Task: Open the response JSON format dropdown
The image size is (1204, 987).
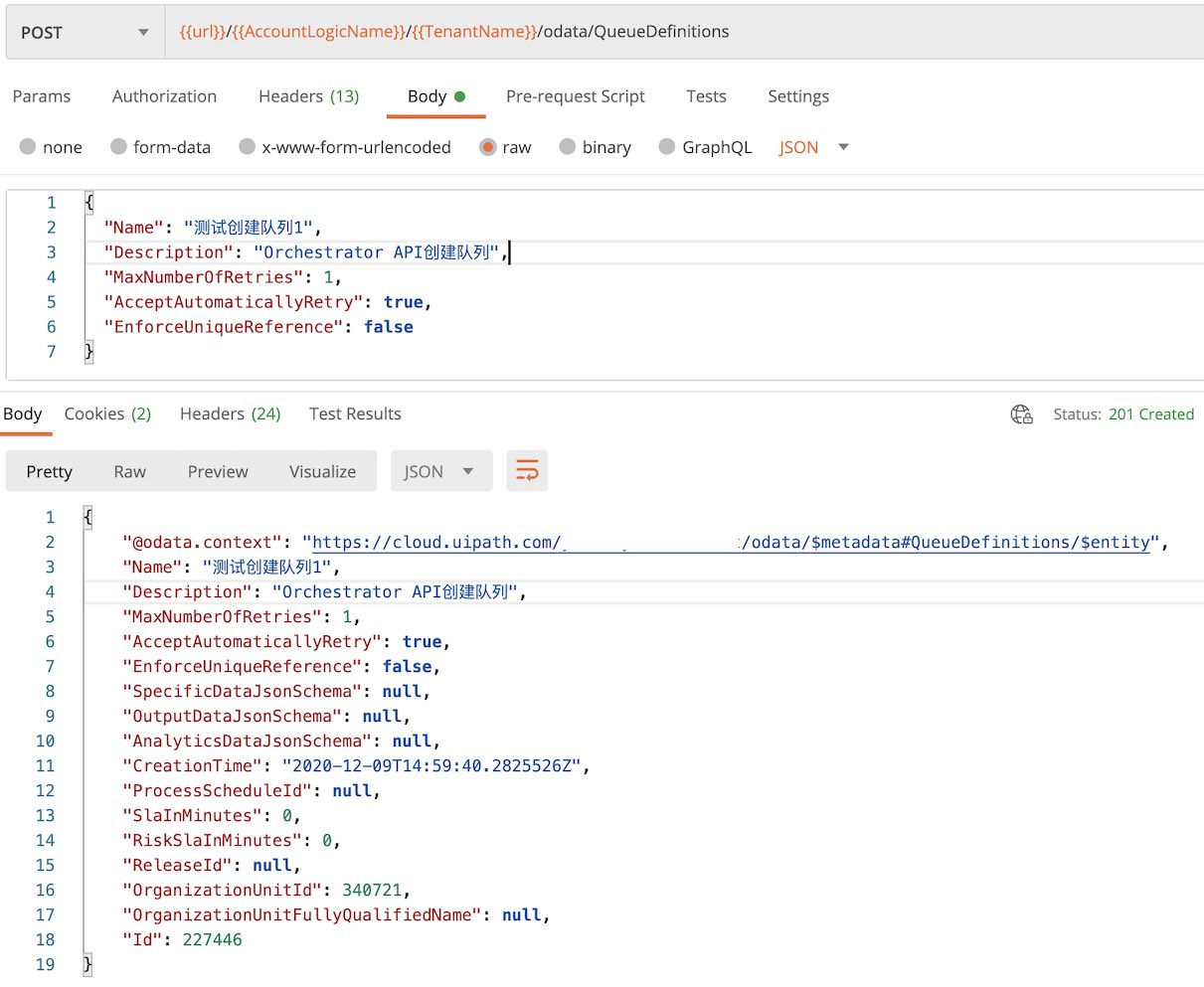Action: coord(439,471)
